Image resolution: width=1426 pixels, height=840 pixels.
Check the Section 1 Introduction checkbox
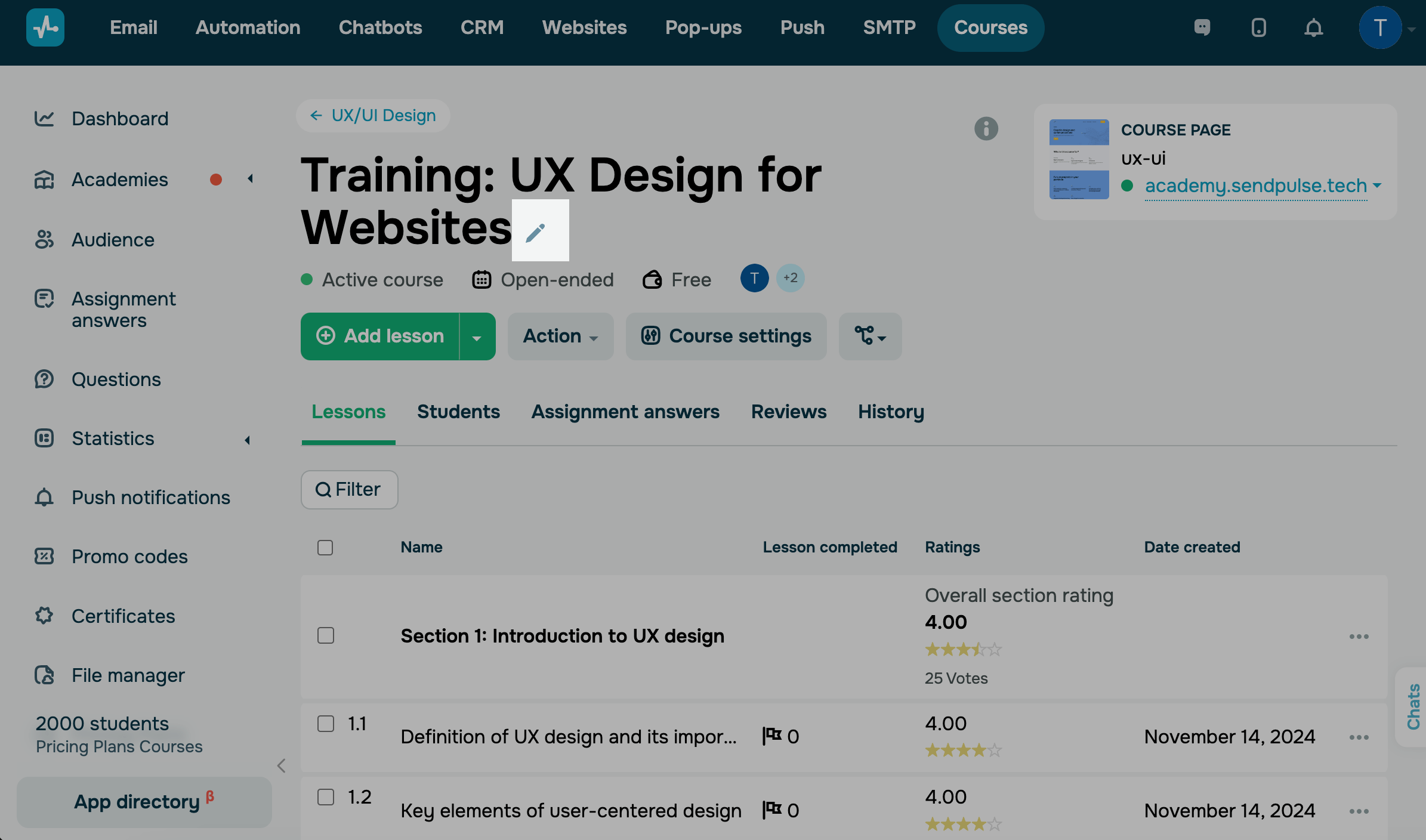(x=326, y=635)
